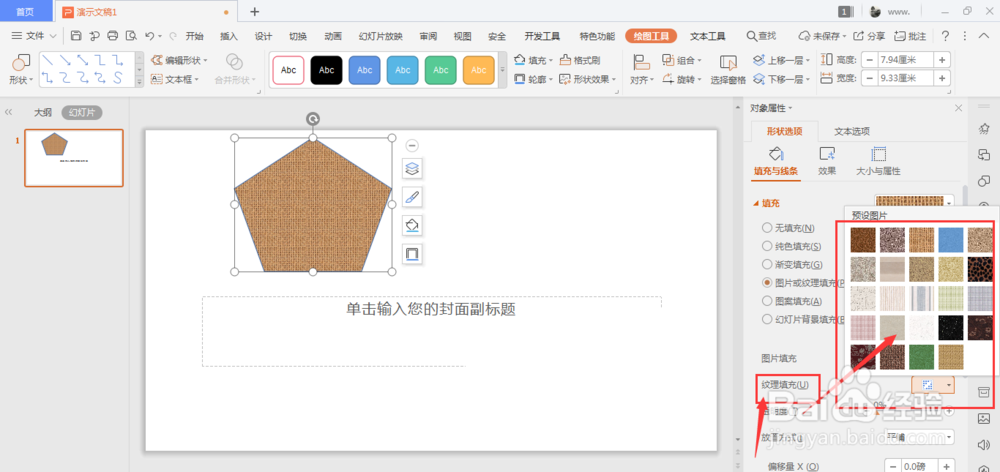The height and width of the screenshot is (472, 1000).
Task: Open the 轮廓 outline dropdown
Action: coord(534,79)
